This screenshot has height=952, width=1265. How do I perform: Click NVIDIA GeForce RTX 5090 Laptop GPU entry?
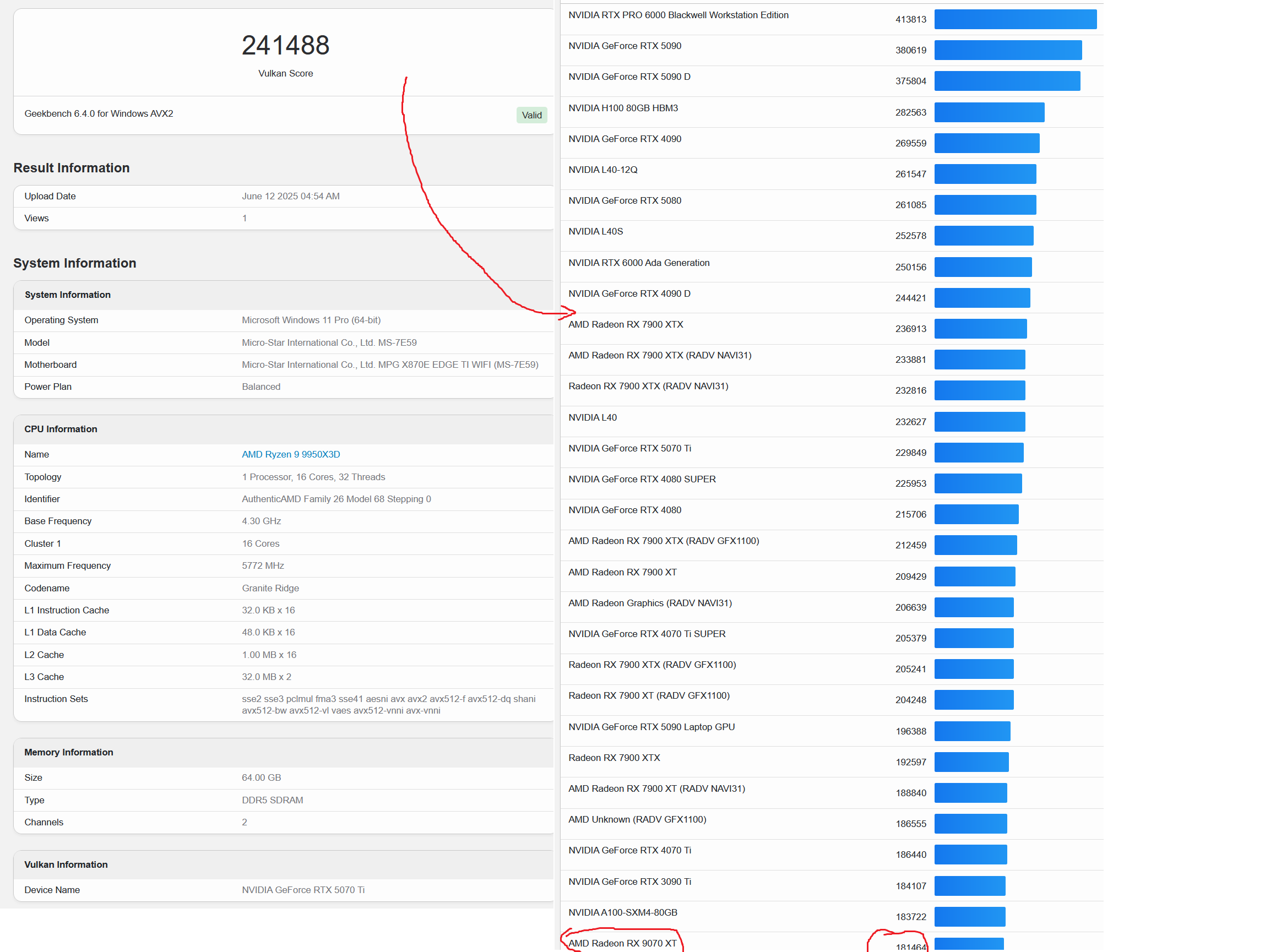[651, 727]
